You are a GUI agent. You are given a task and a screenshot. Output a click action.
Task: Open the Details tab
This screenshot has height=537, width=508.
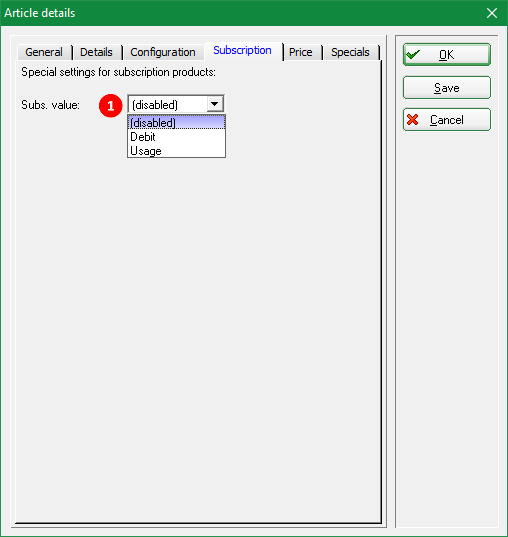(96, 52)
